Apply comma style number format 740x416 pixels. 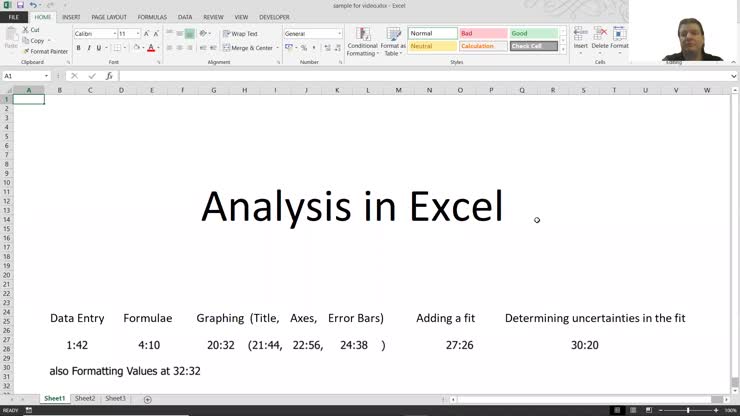click(x=314, y=48)
